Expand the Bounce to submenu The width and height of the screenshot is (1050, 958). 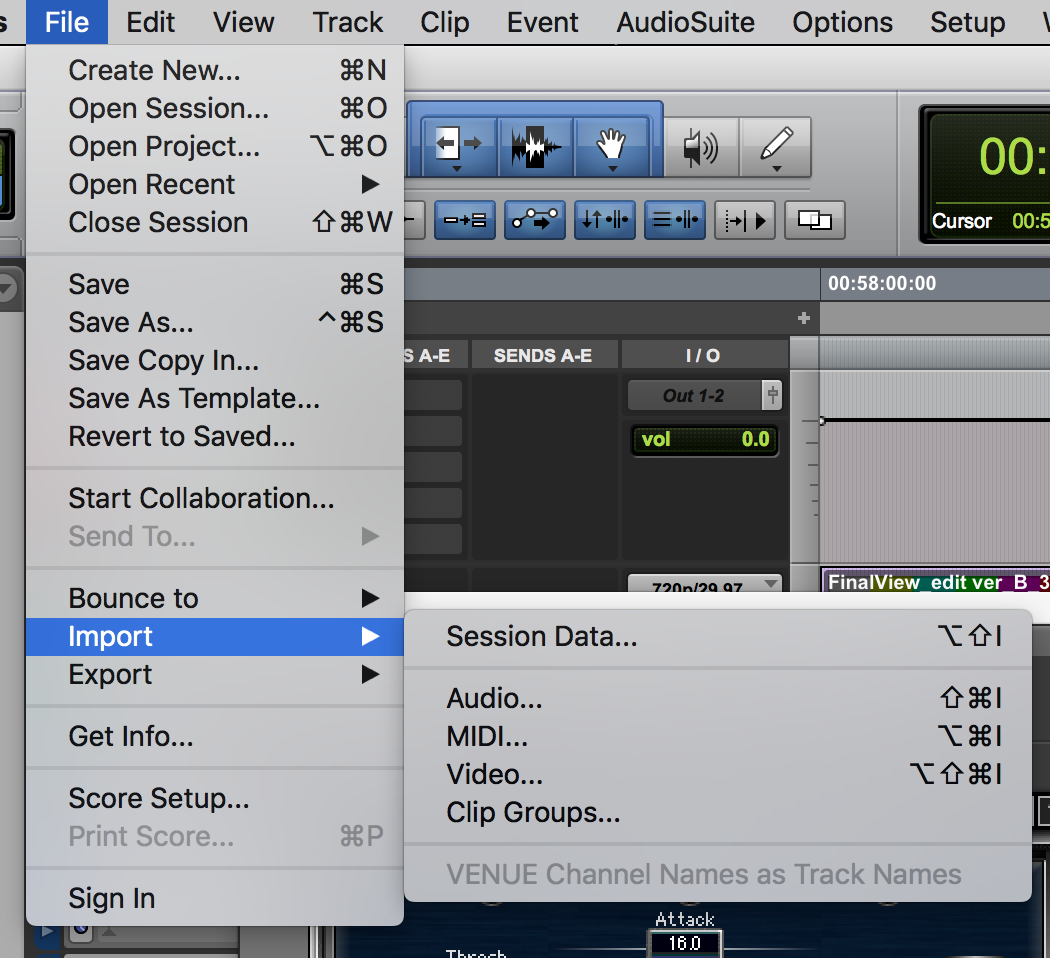pos(214,598)
